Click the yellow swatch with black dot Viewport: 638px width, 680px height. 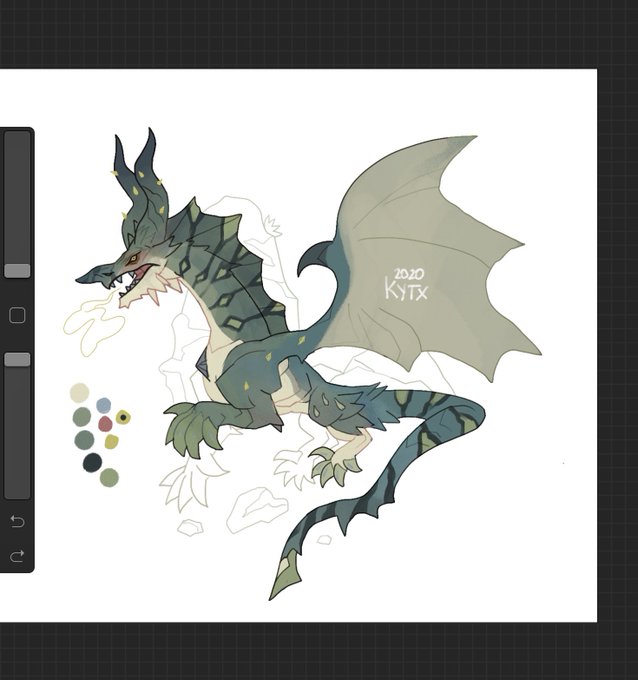(123, 417)
